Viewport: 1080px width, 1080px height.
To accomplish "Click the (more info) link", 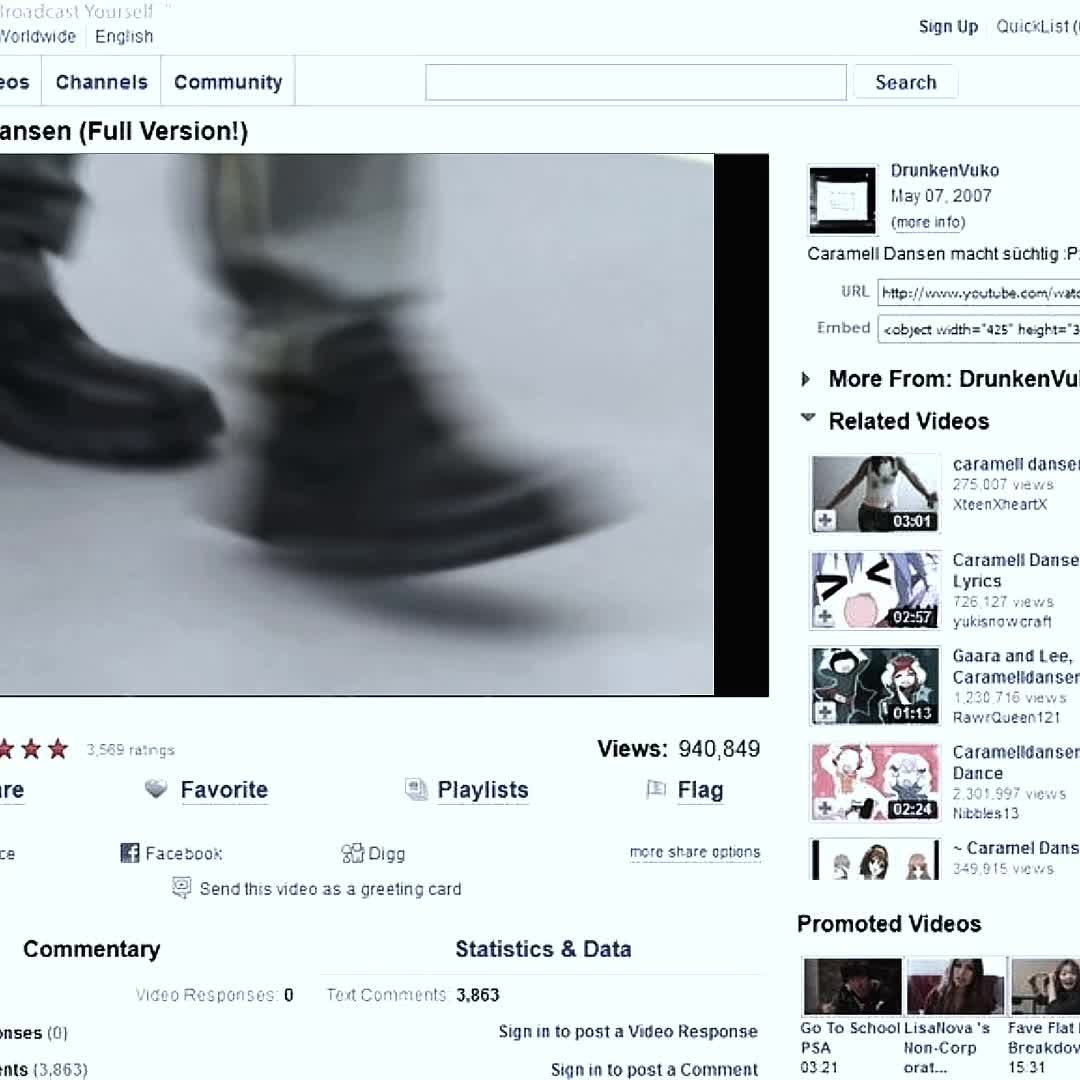I will (928, 222).
